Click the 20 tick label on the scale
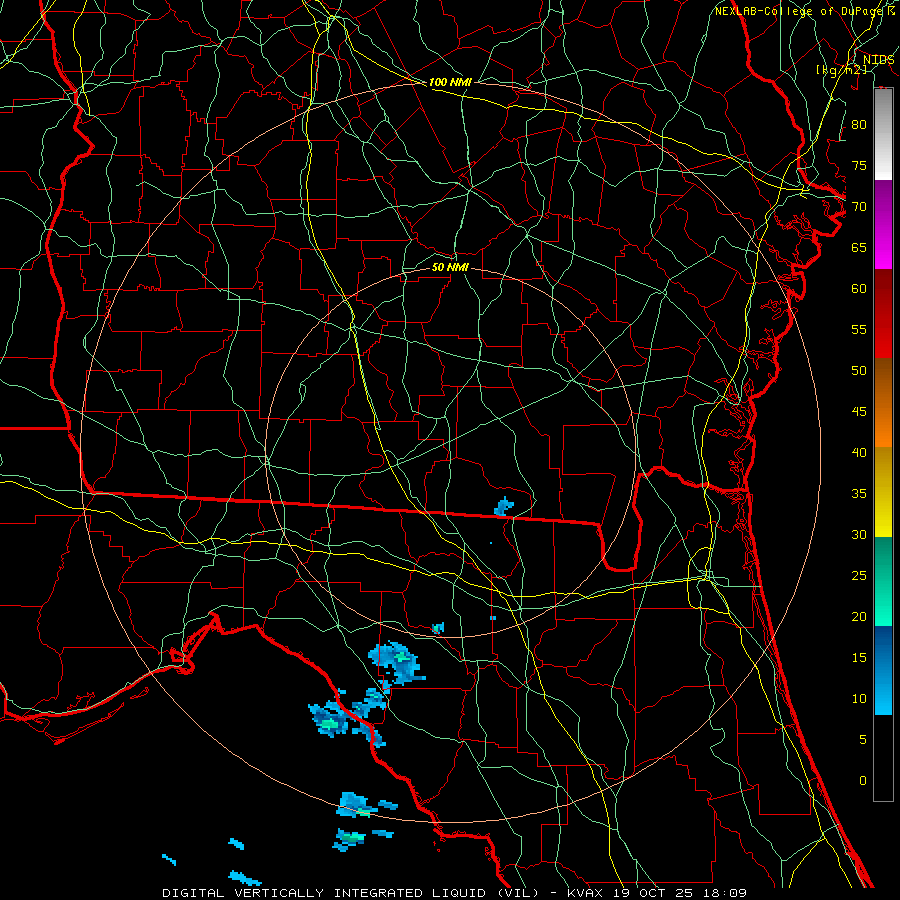Screen dimensions: 900x900 click(859, 616)
